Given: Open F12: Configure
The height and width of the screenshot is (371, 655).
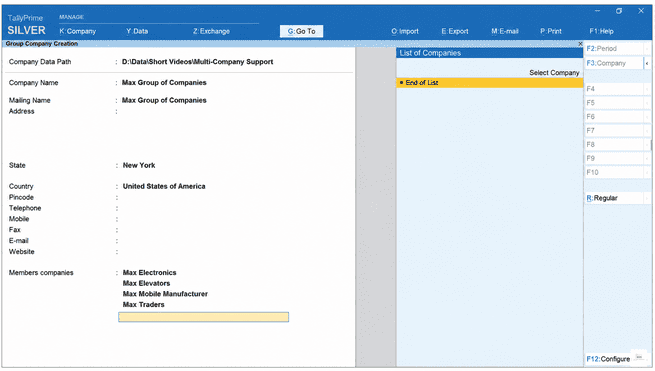Looking at the screenshot, I should coord(608,359).
